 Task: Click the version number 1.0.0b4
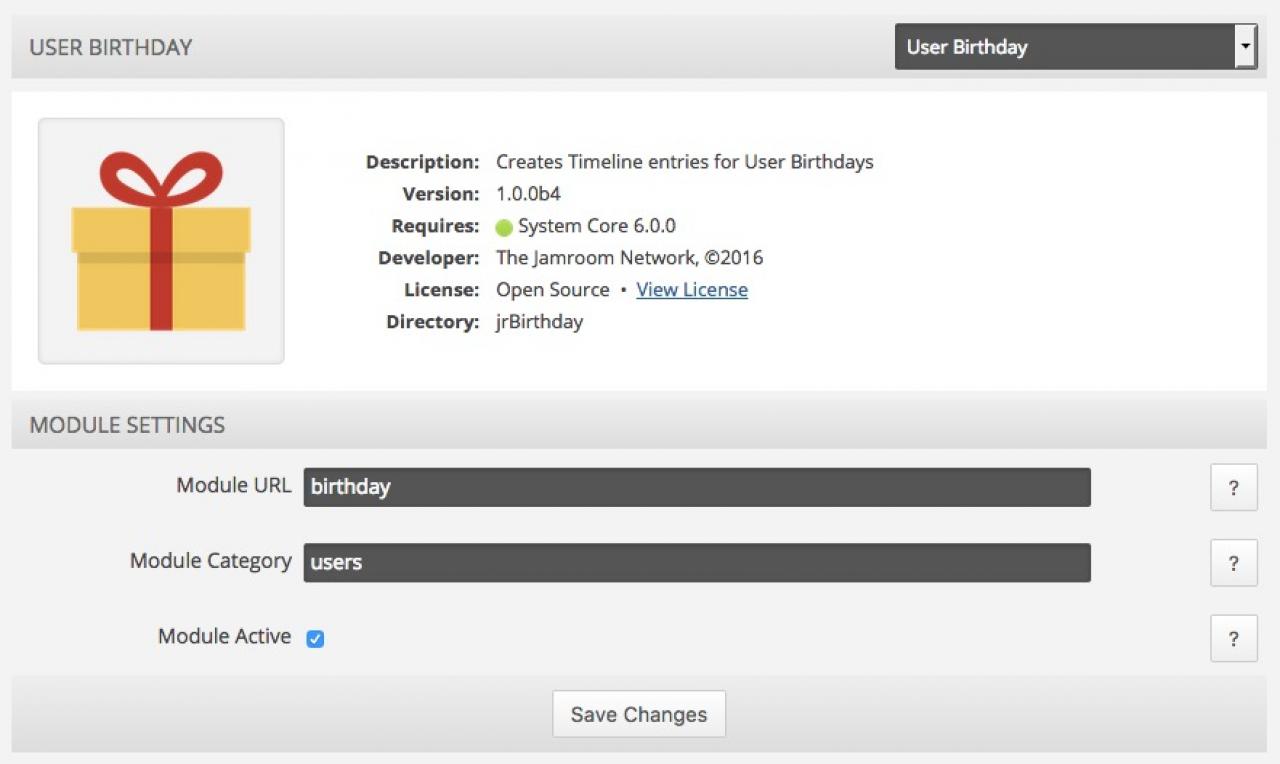(x=528, y=194)
